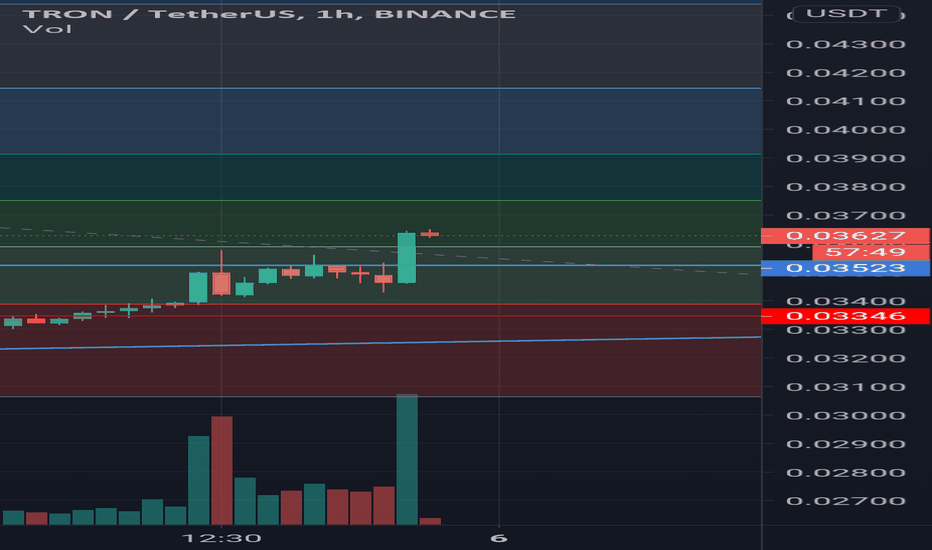Click the 0.03200 price scale value

(846, 359)
